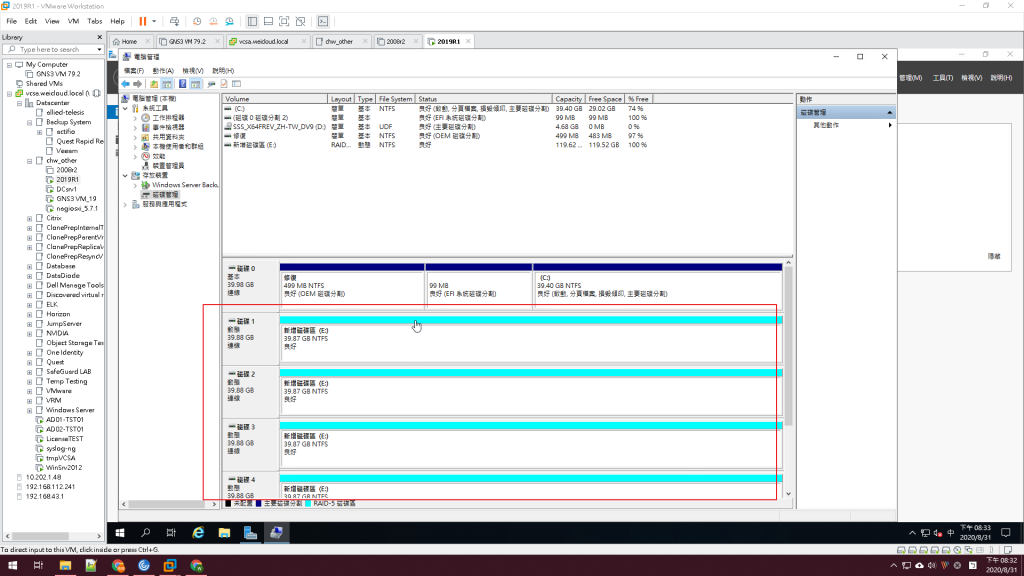Click the VMware pause VM button
Image resolution: width=1024 pixels, height=576 pixels.
point(142,22)
